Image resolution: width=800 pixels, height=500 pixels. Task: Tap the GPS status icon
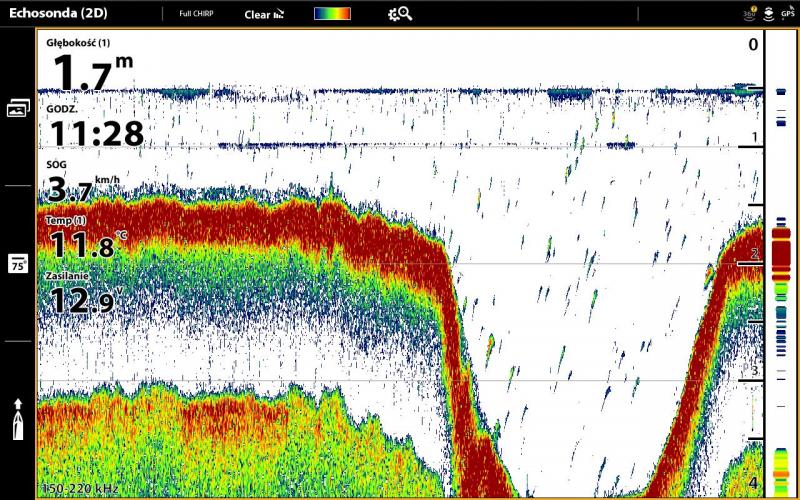point(788,14)
